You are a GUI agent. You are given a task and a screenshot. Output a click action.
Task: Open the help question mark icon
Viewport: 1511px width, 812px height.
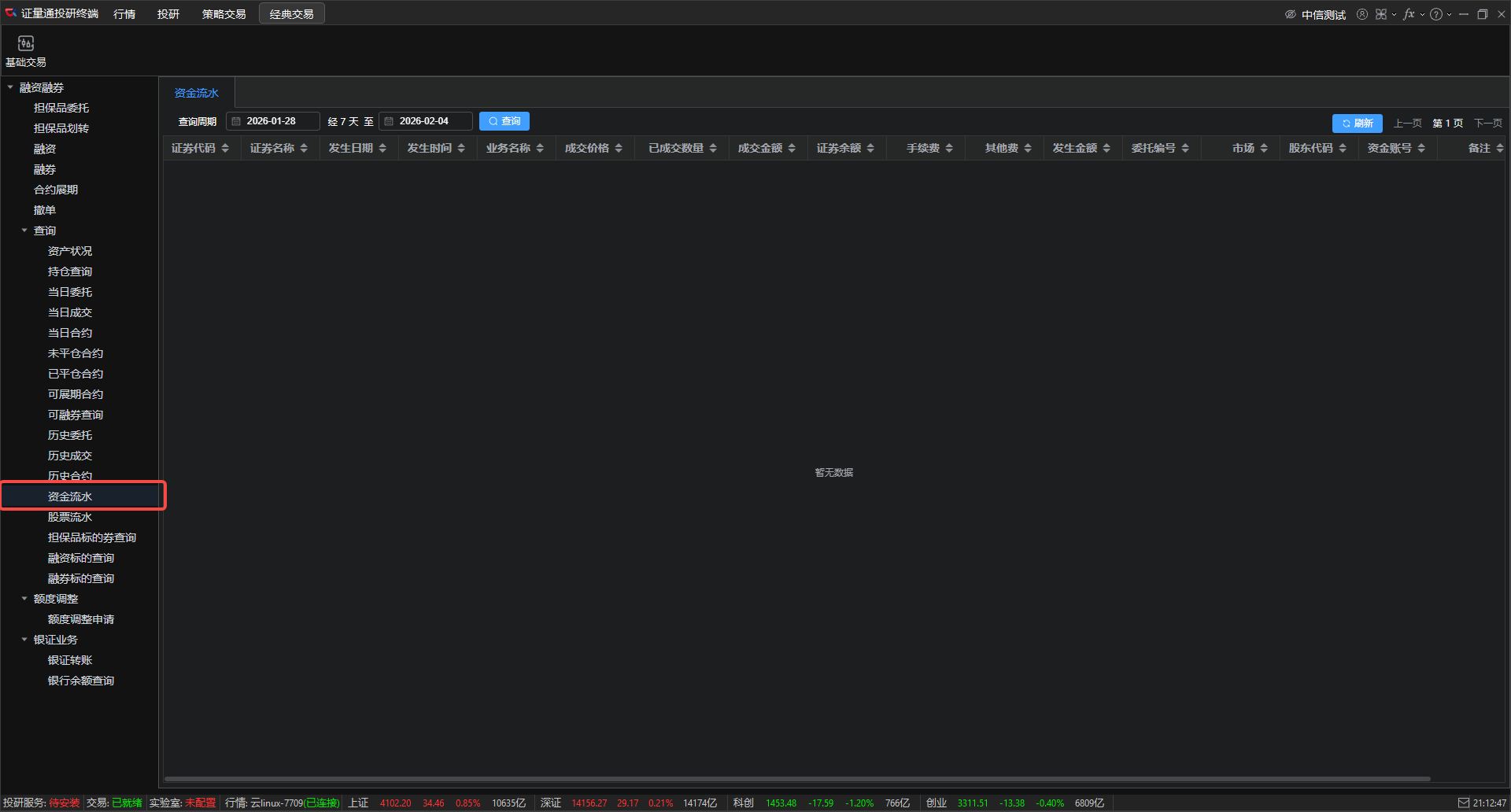1436,14
